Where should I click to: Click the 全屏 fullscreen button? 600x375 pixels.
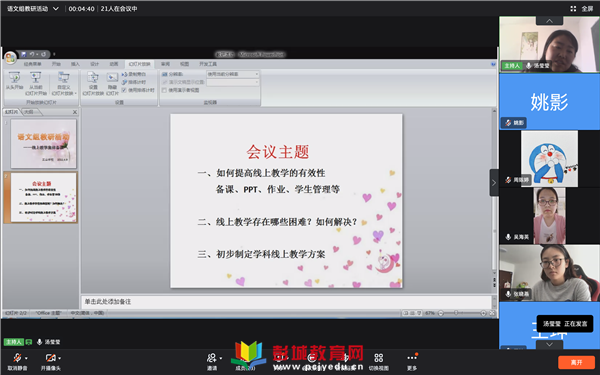pyautogui.click(x=582, y=8)
